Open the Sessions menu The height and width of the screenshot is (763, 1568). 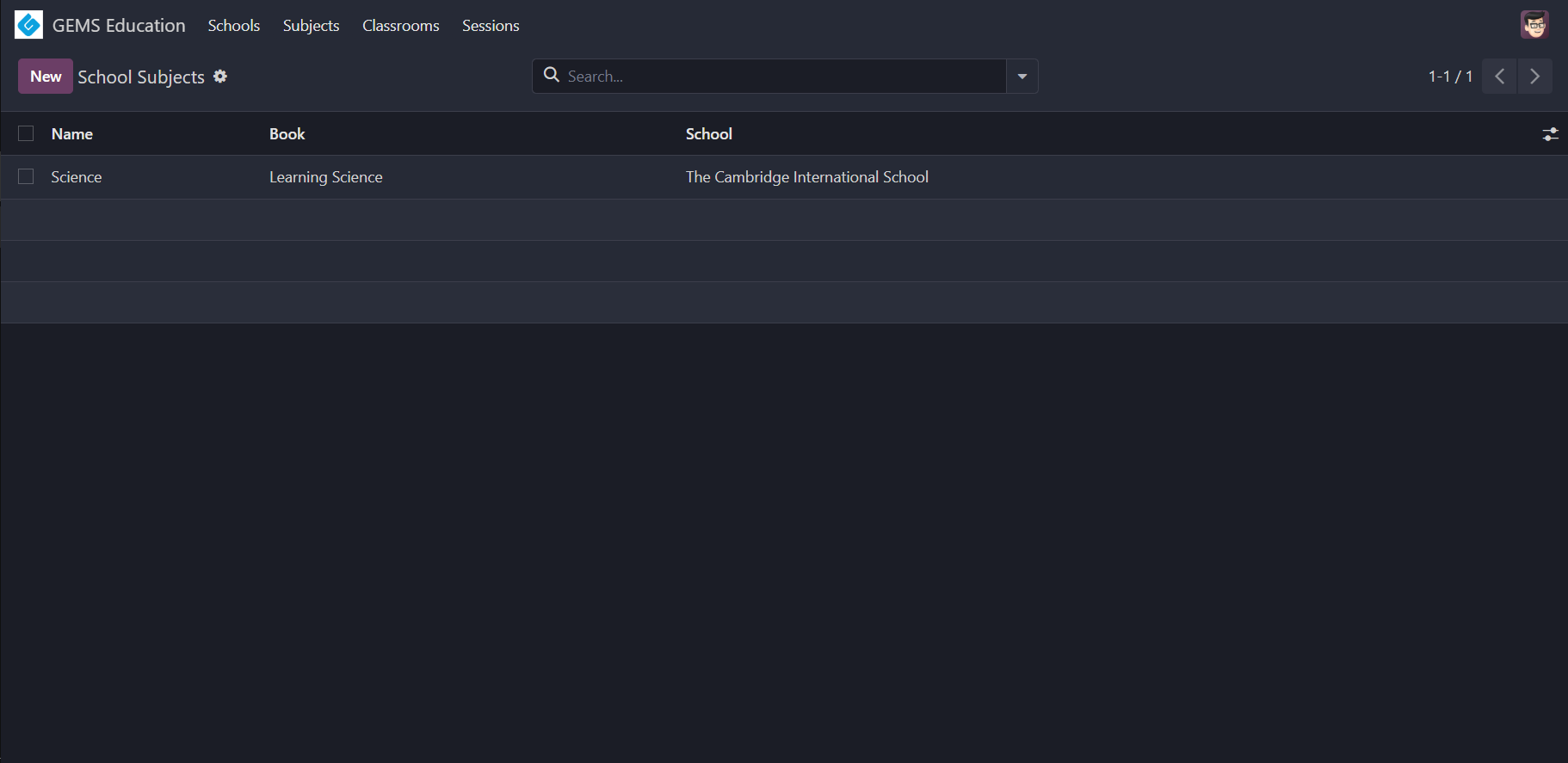(x=491, y=25)
